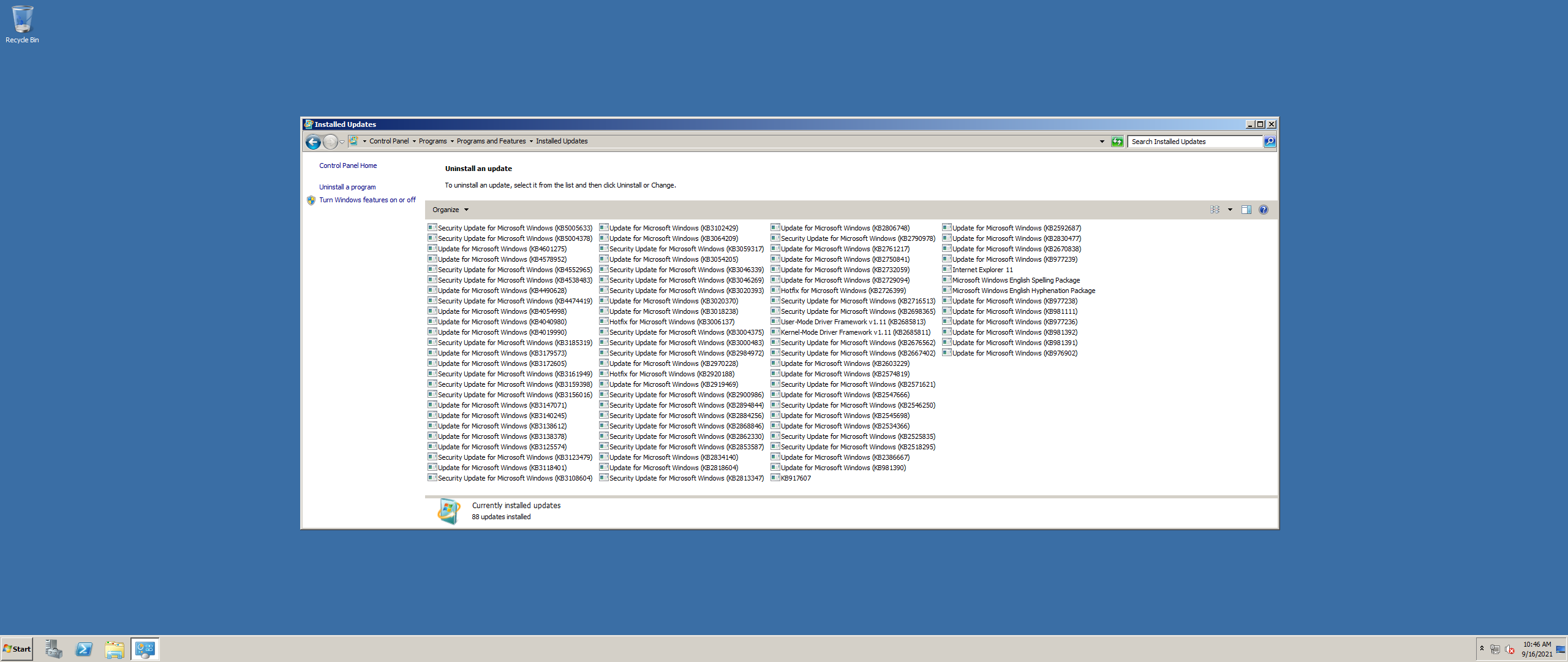Select Hotfix for Microsoft Windows KB2920188
The width and height of the screenshot is (1568, 662).
pos(667,374)
